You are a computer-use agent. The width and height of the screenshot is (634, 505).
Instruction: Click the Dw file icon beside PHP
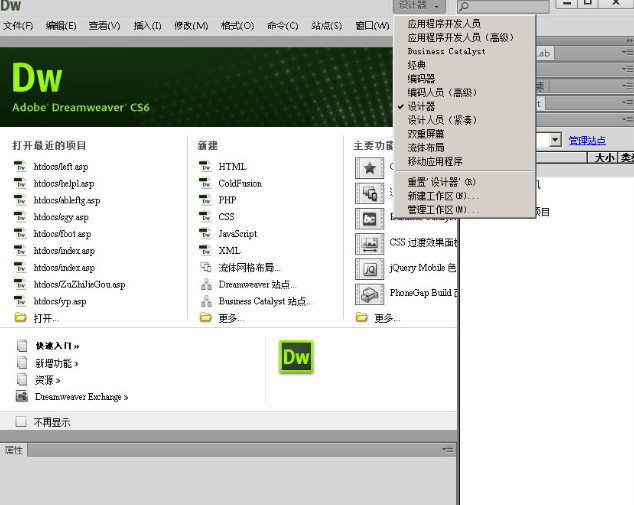(x=205, y=200)
